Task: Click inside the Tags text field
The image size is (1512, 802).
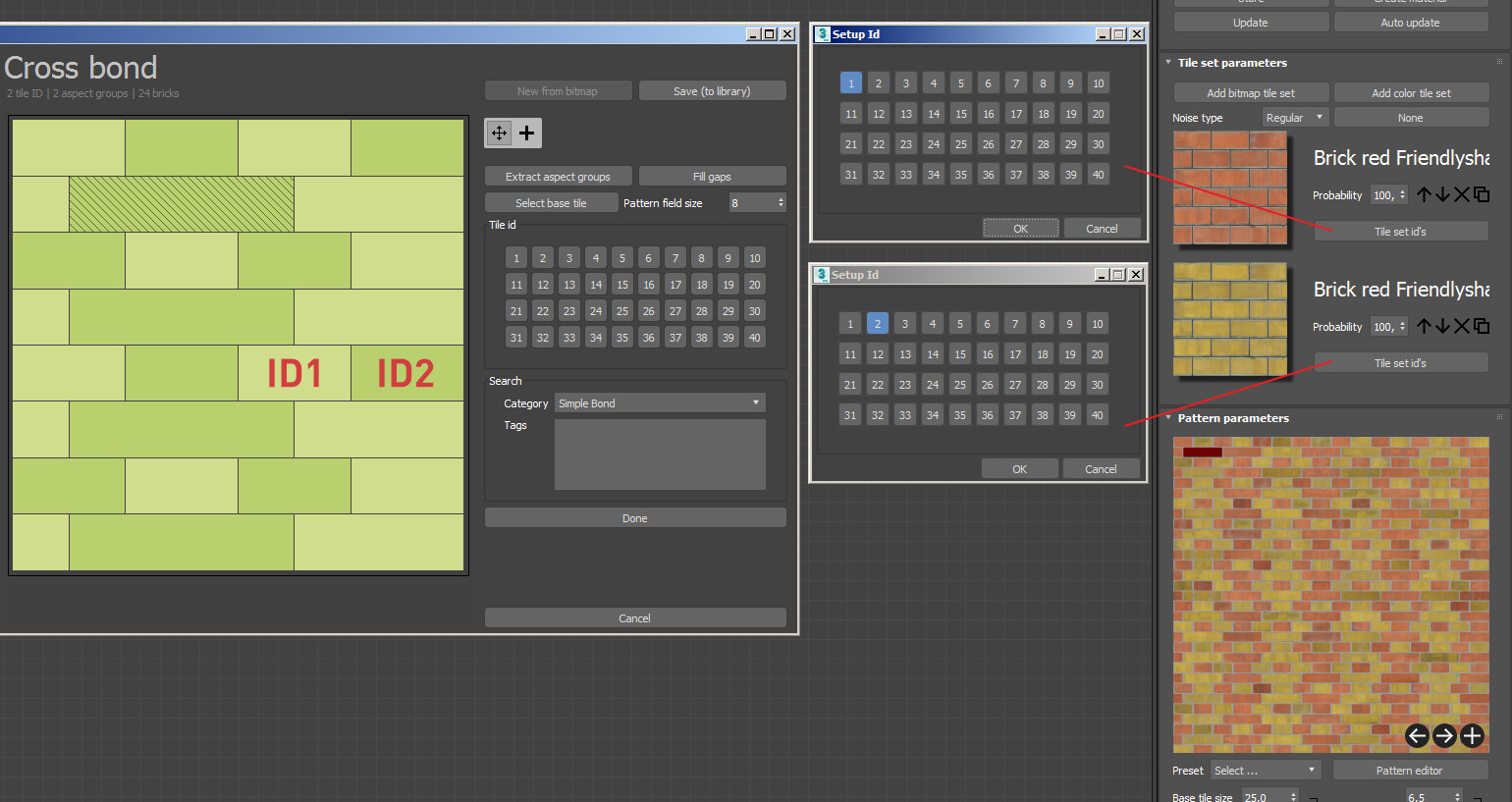Action: [x=660, y=454]
